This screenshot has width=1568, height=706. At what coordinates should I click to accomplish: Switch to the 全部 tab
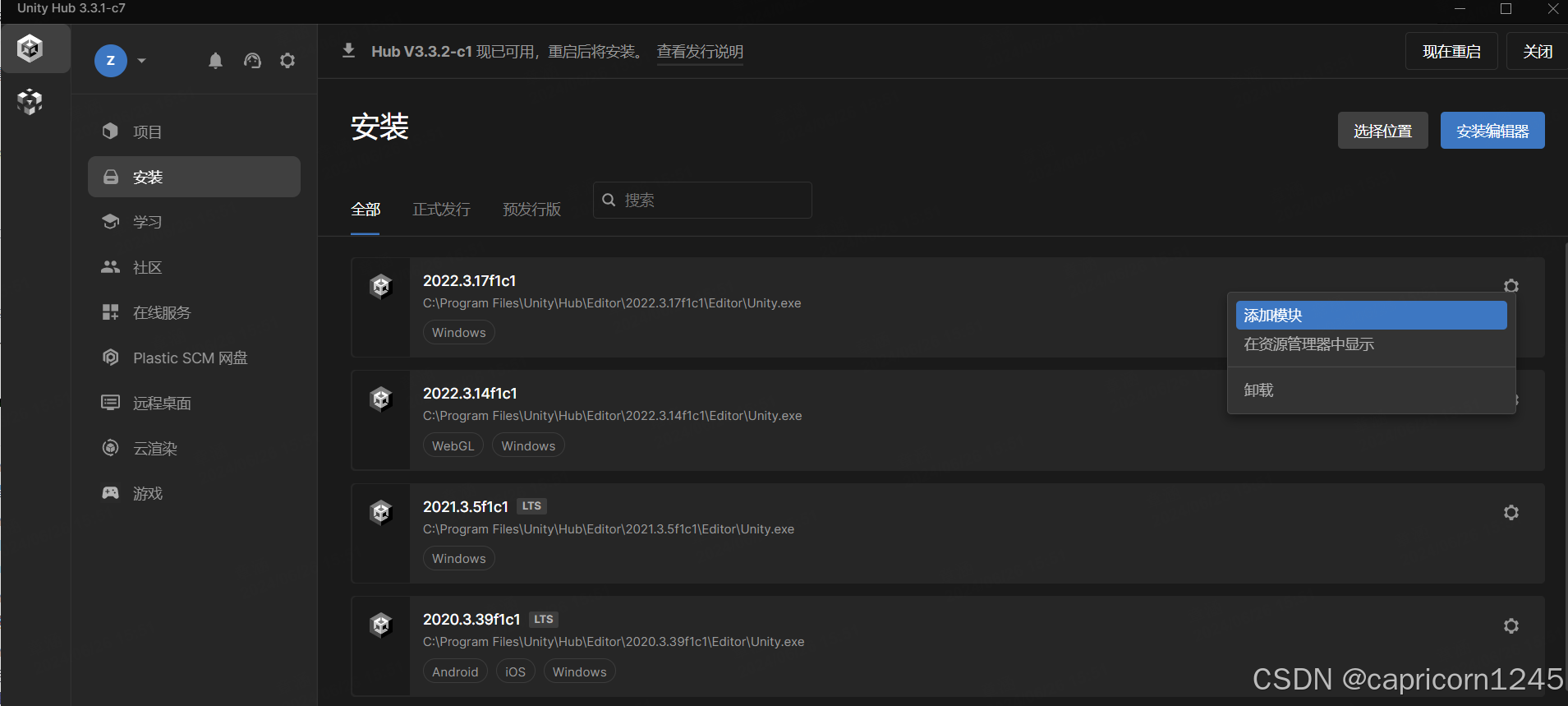point(366,210)
